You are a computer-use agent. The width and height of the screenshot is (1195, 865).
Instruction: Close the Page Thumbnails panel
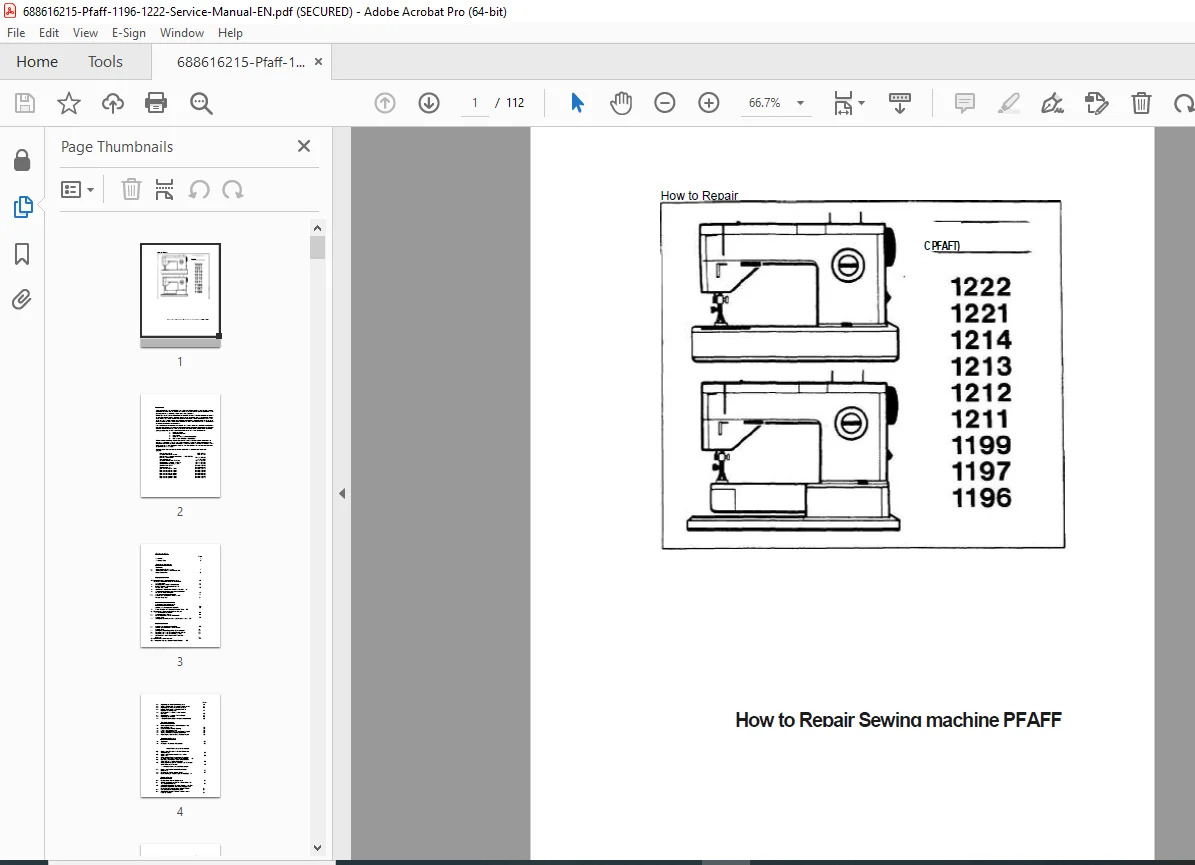coord(304,146)
